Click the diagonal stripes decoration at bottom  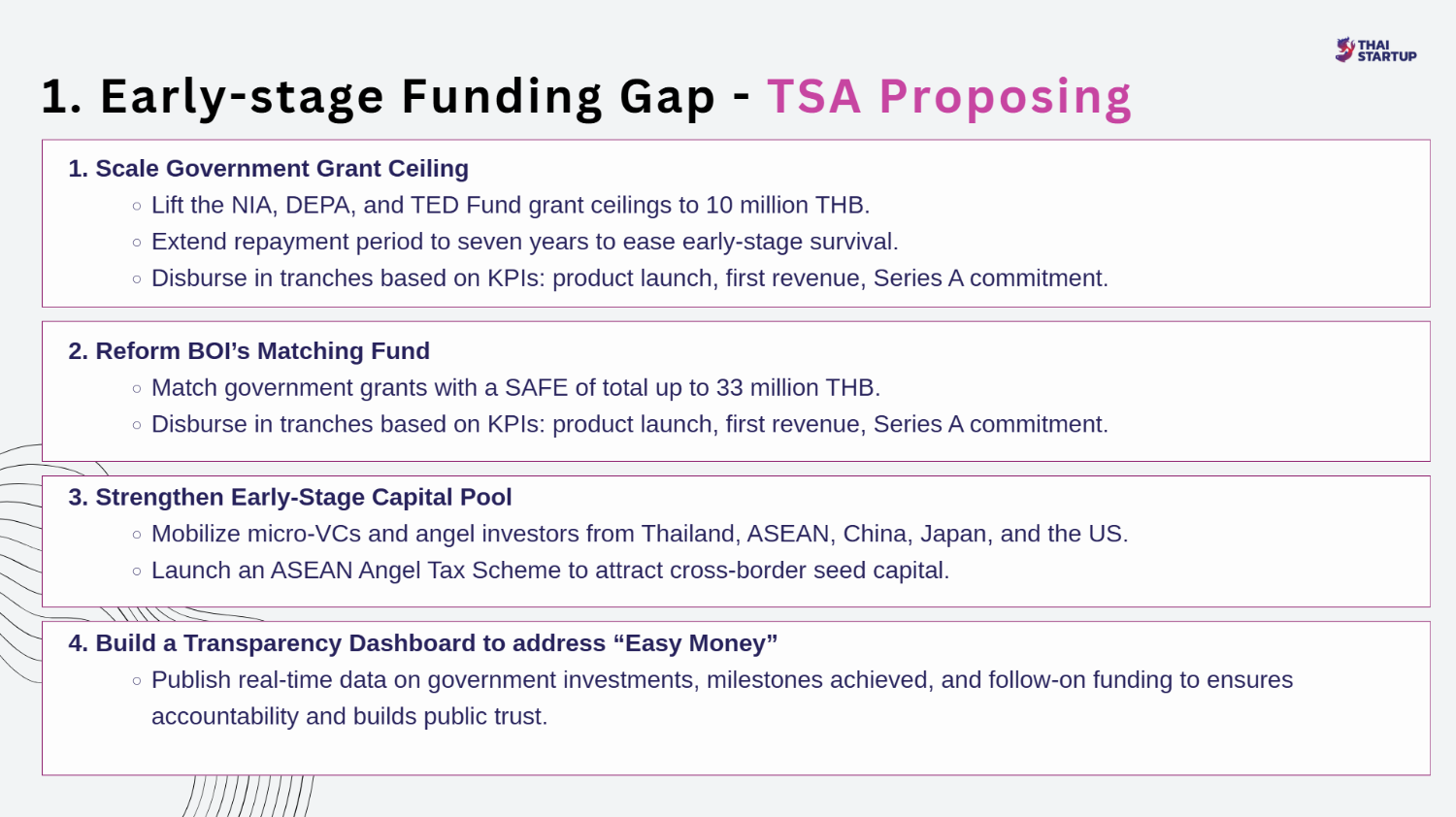point(248,796)
